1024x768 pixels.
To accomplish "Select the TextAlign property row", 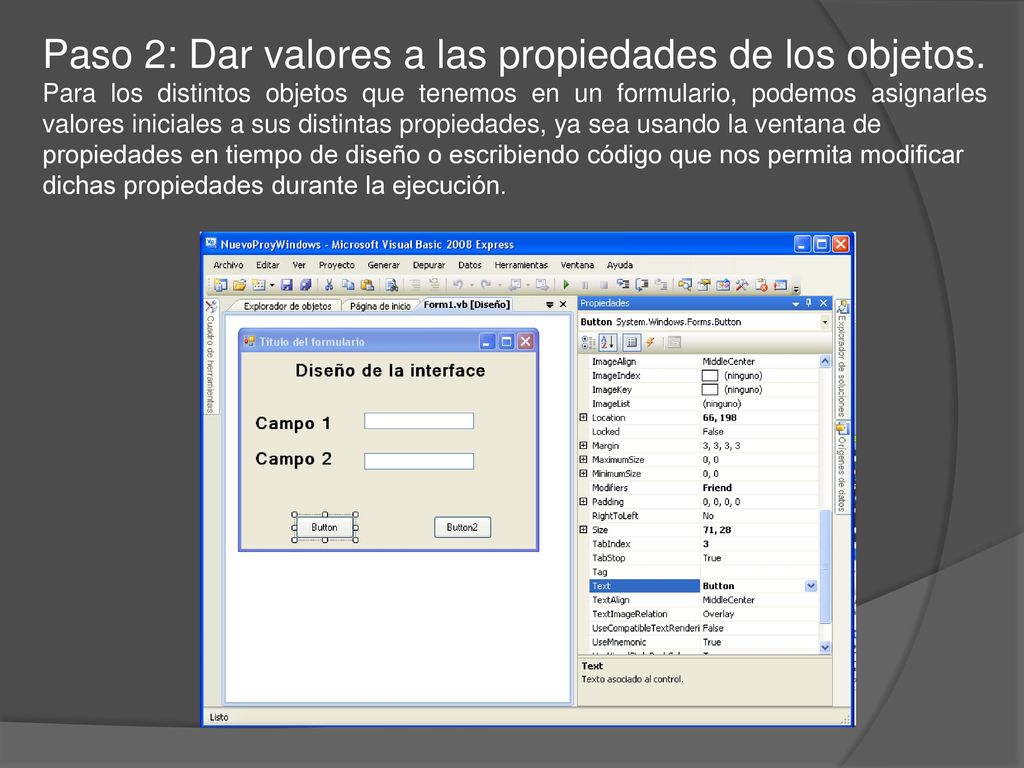I will (x=704, y=600).
